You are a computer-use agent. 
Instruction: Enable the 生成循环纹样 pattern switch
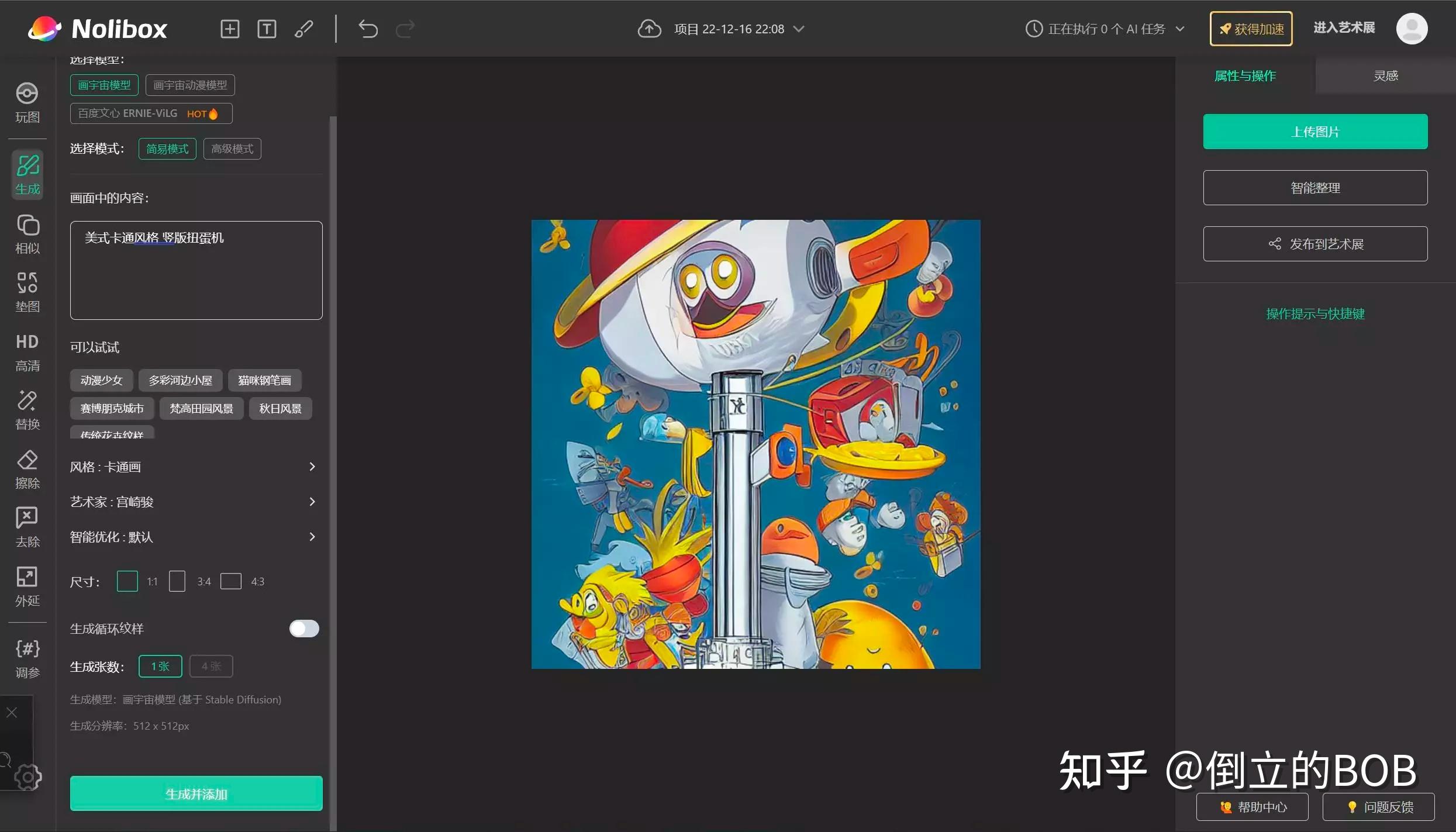[x=303, y=628]
